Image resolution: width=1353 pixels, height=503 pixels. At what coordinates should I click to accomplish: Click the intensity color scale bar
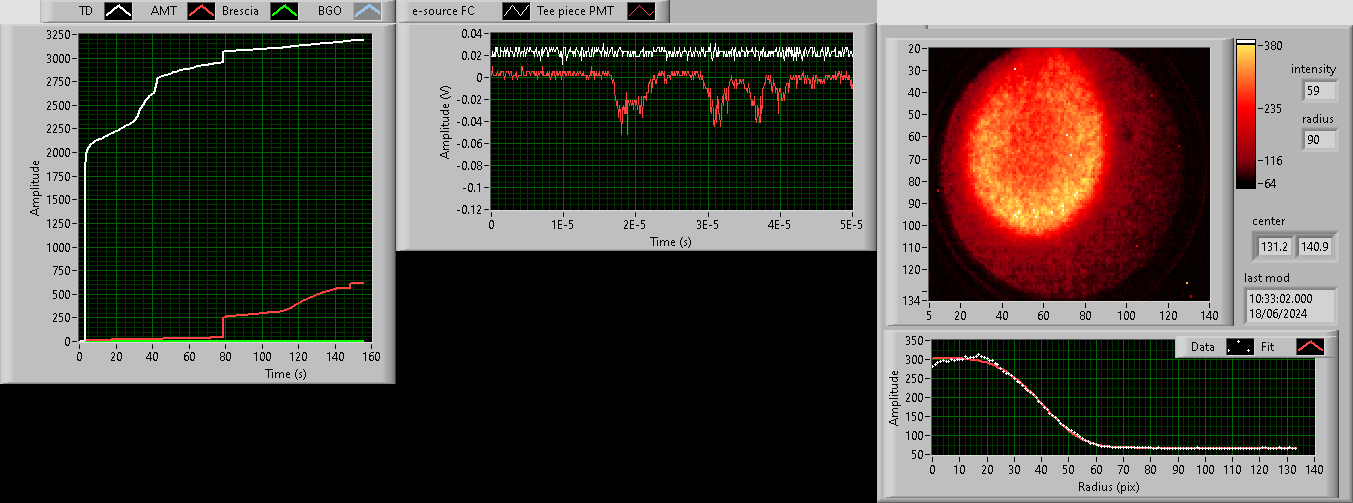point(1245,114)
